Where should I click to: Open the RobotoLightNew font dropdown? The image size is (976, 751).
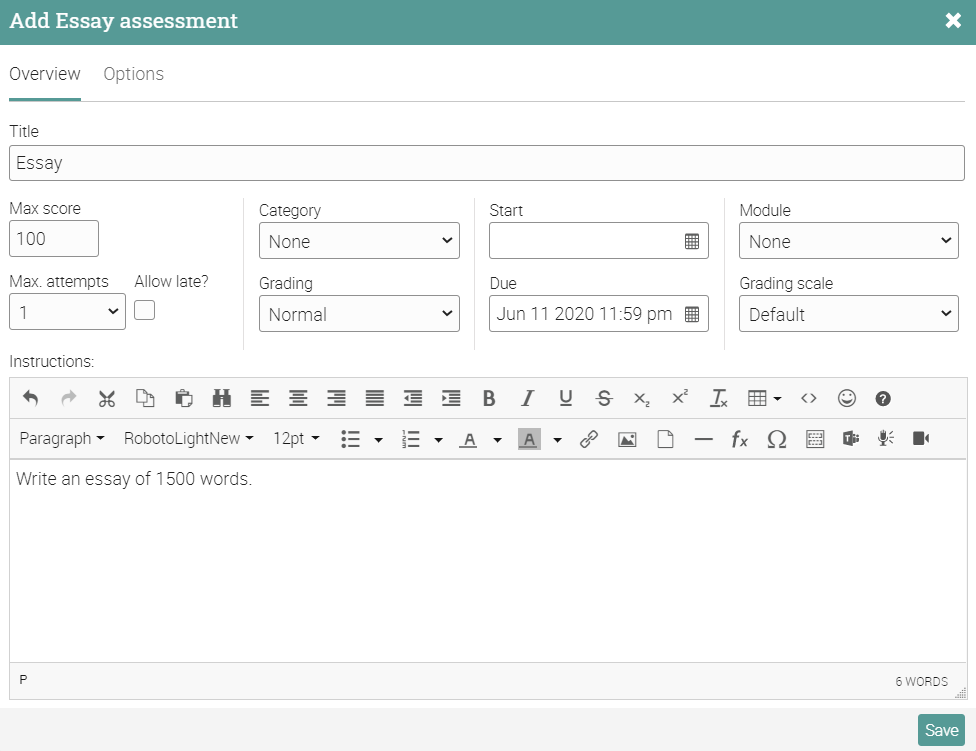click(189, 439)
